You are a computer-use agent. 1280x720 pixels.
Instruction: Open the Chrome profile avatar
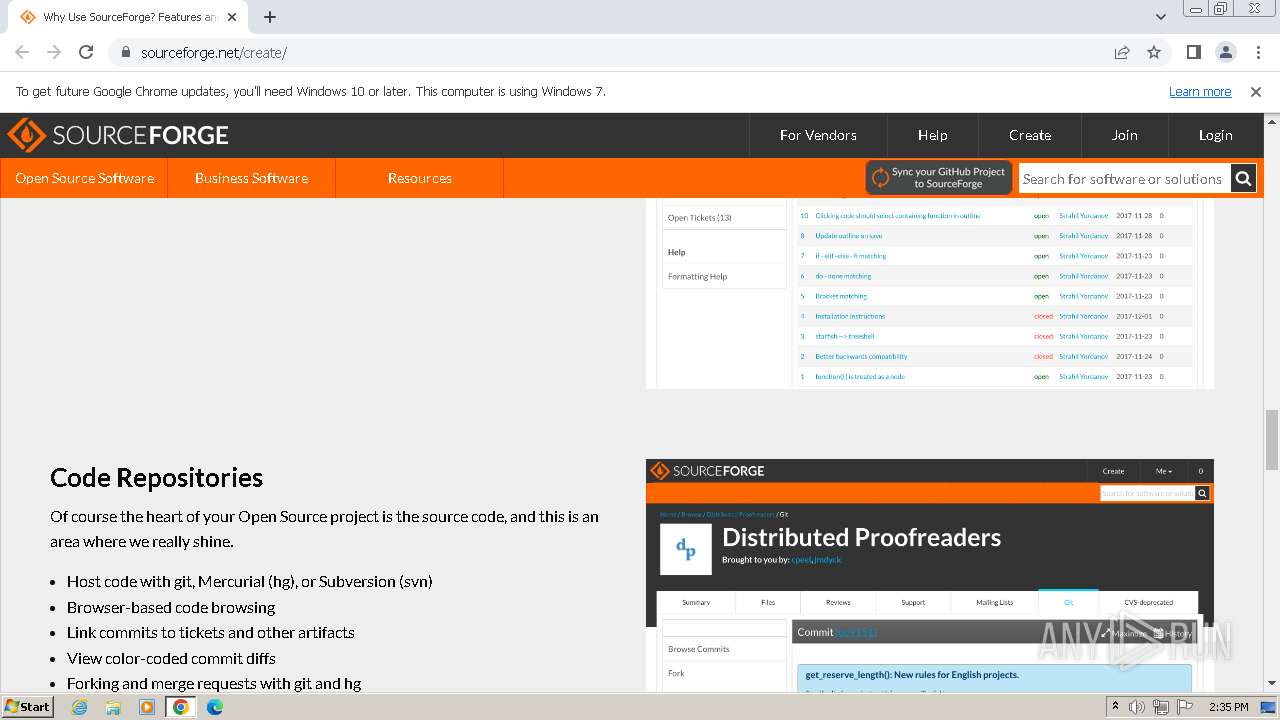click(x=1226, y=53)
